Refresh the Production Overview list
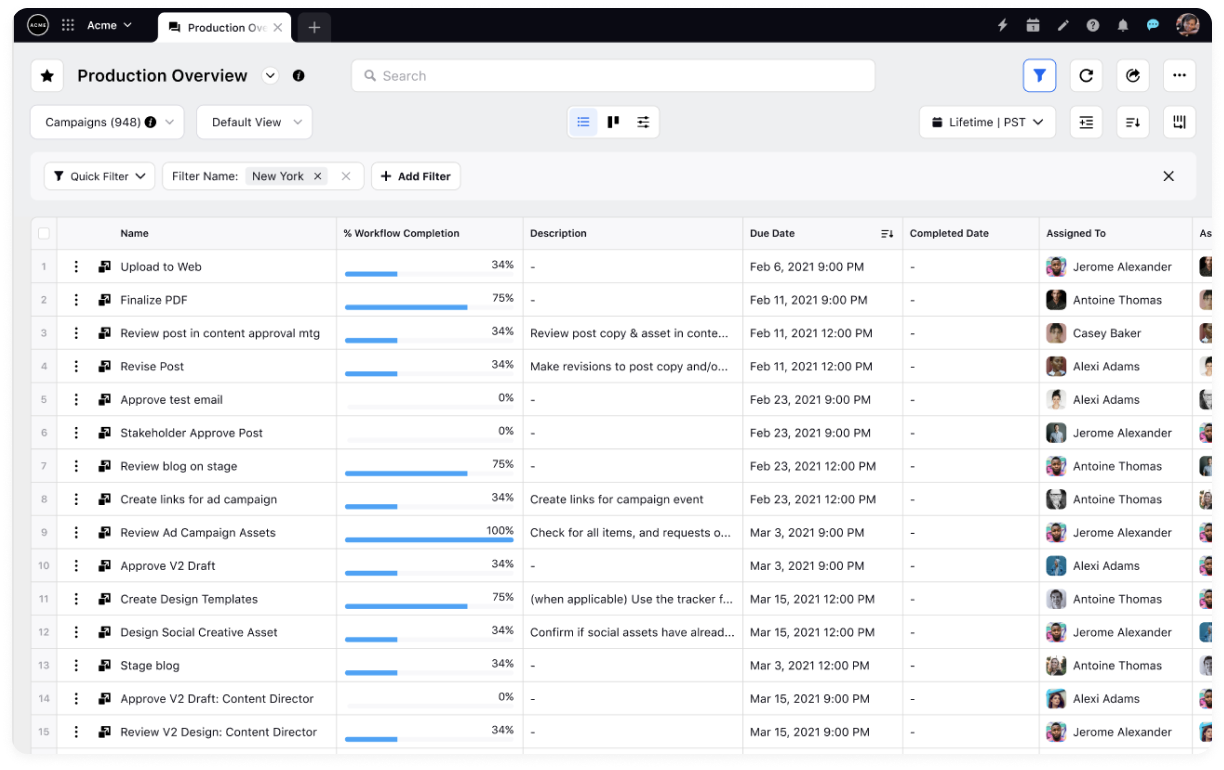Image resolution: width=1224 pixels, height=770 pixels. point(1086,75)
